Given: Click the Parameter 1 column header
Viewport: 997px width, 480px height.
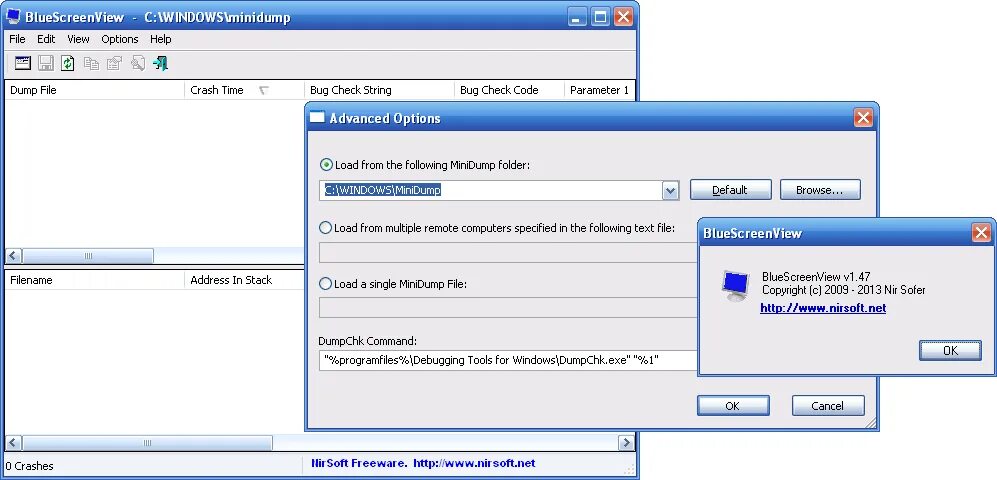Looking at the screenshot, I should coord(600,90).
